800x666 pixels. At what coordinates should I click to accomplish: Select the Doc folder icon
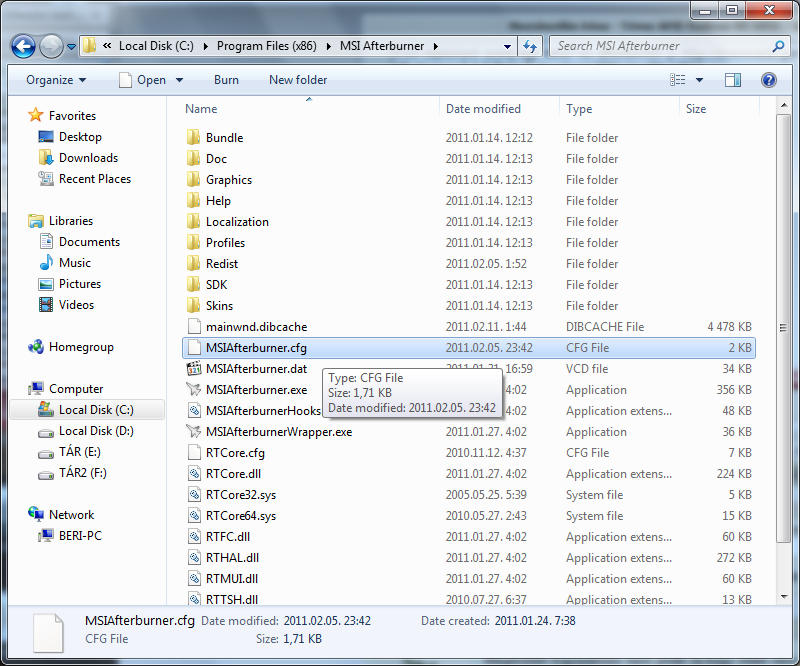pos(193,158)
